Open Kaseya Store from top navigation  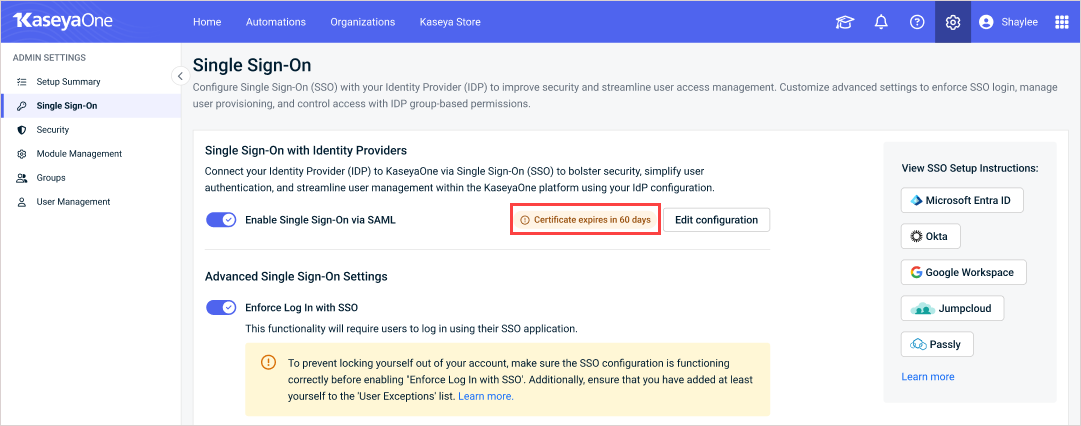[450, 22]
